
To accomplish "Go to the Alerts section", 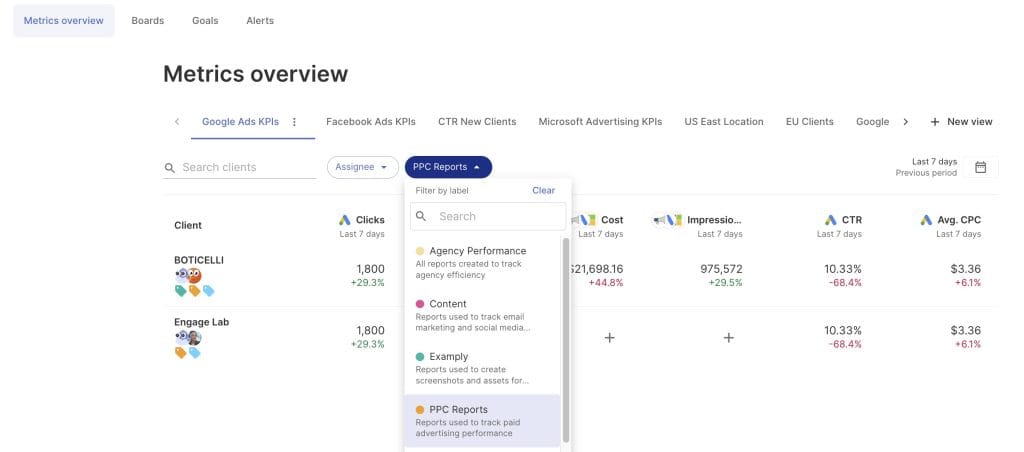I will coord(260,21).
